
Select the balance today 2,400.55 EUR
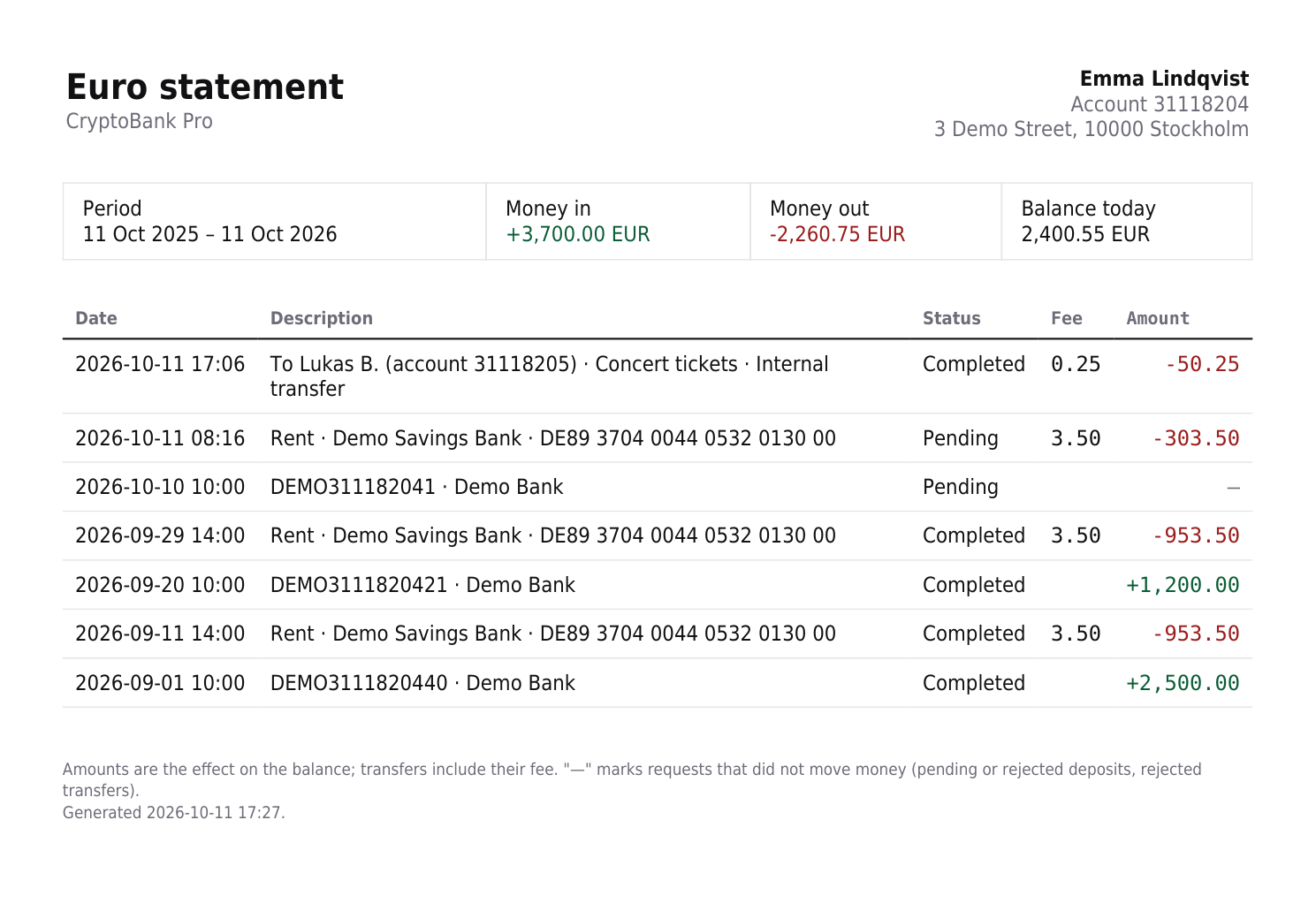pyautogui.click(x=1085, y=234)
